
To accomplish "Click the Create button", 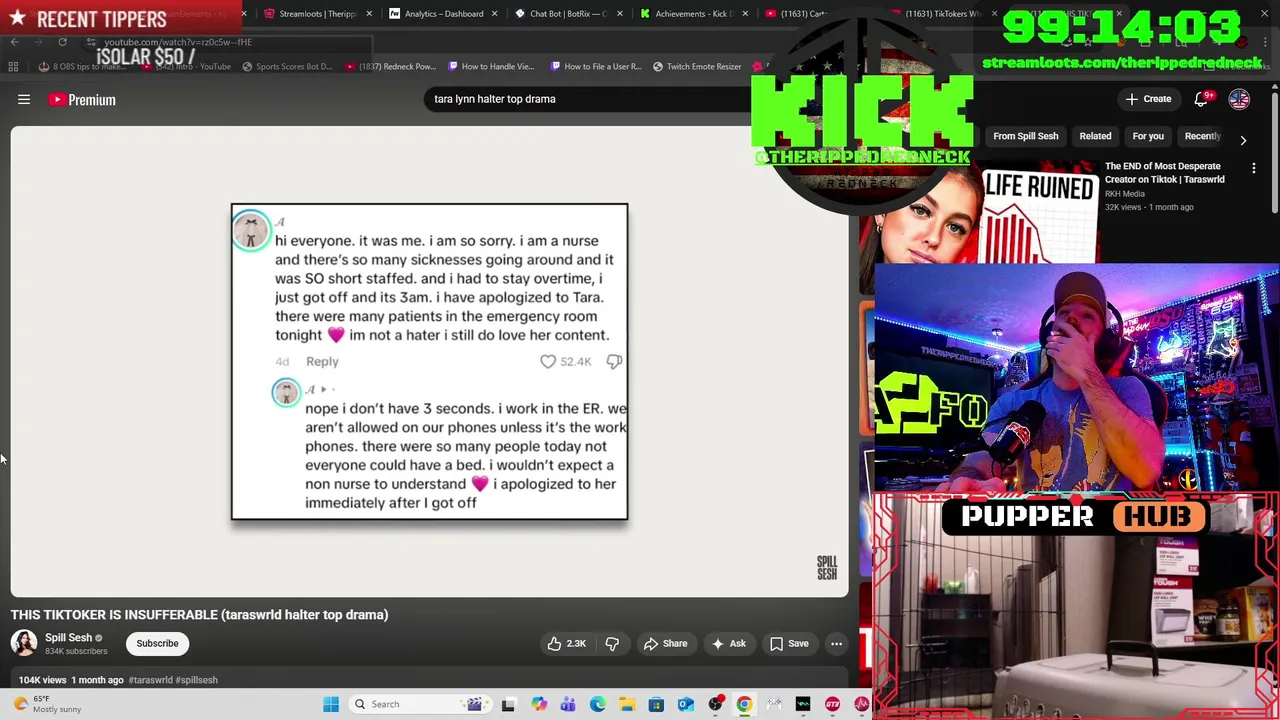I will tap(1148, 99).
